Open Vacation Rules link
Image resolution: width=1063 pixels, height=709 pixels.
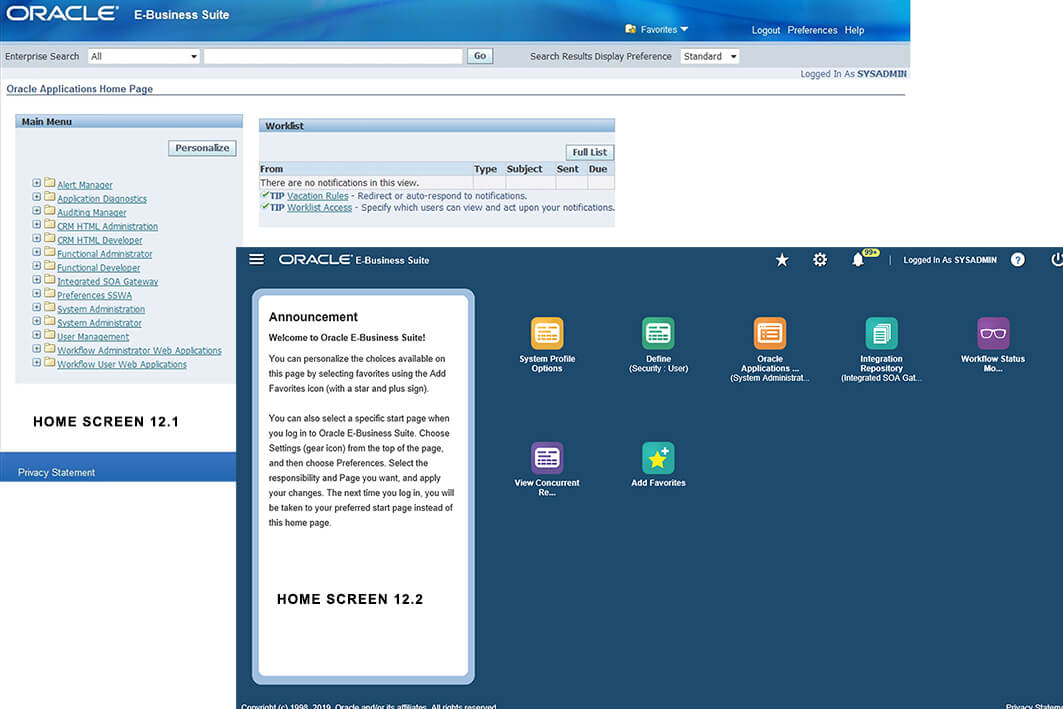click(317, 196)
